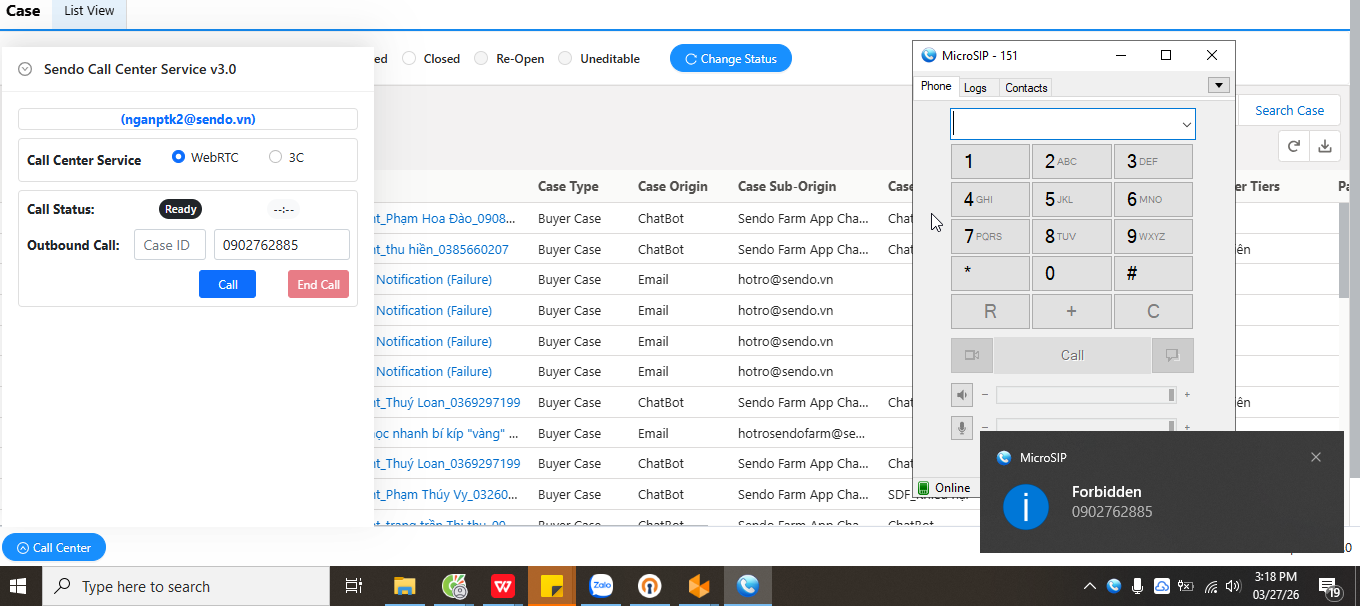1360x606 pixels.
Task: Open the Contacts tab in MicroSIP
Action: (1026, 88)
